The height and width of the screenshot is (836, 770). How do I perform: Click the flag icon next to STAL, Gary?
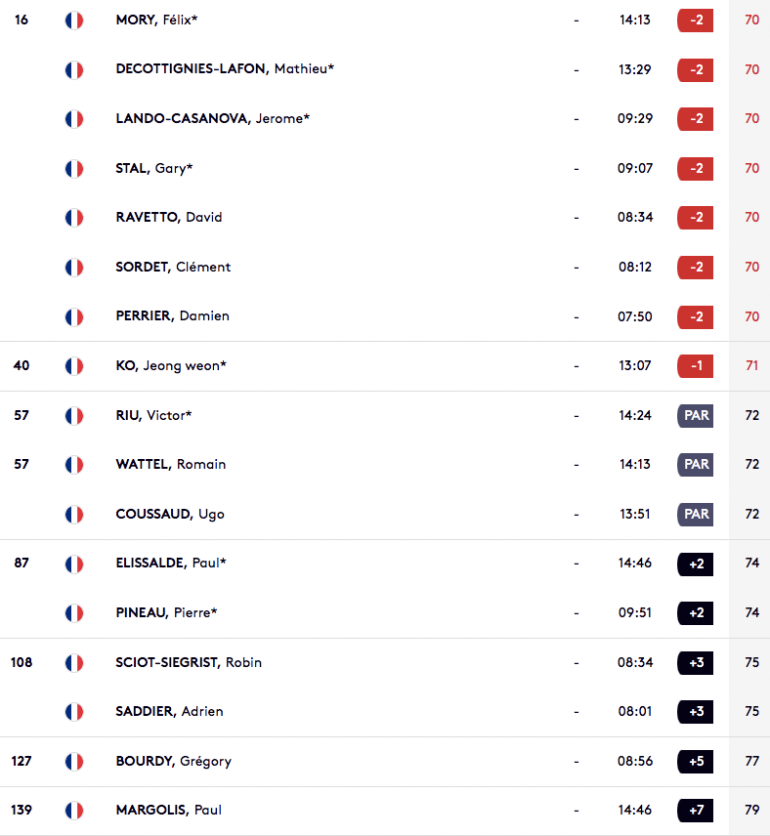[74, 168]
